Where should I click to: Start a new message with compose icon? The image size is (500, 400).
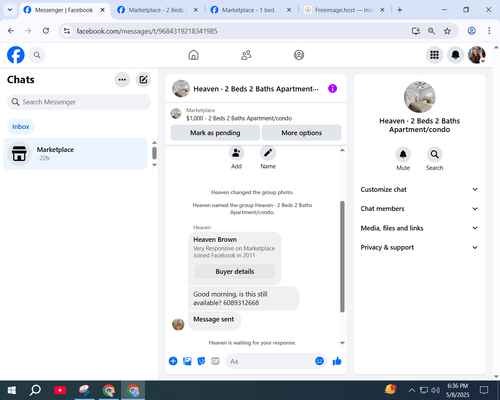[143, 80]
